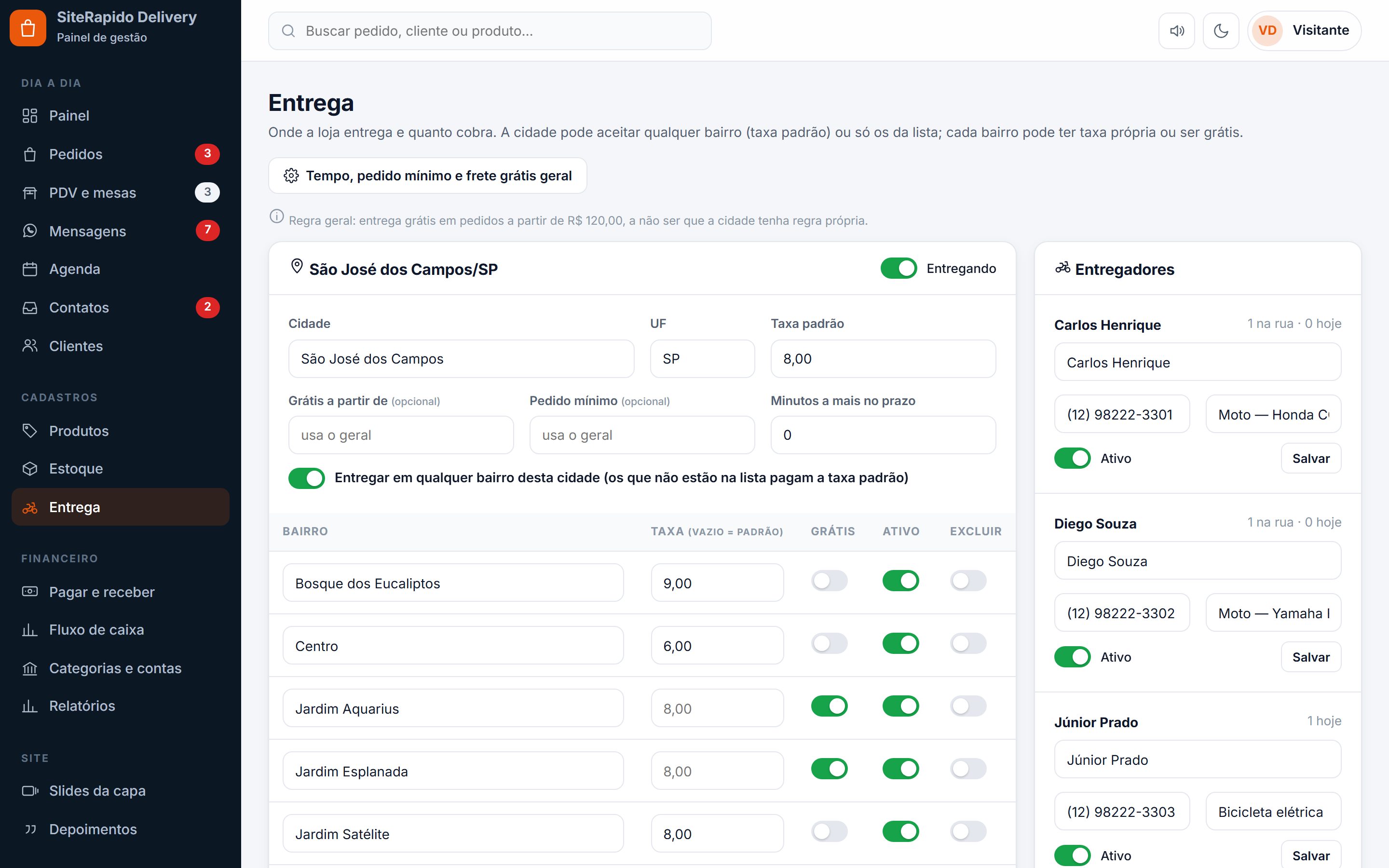
Task: Toggle Excluir for Jardim Esplanada
Action: point(968,769)
